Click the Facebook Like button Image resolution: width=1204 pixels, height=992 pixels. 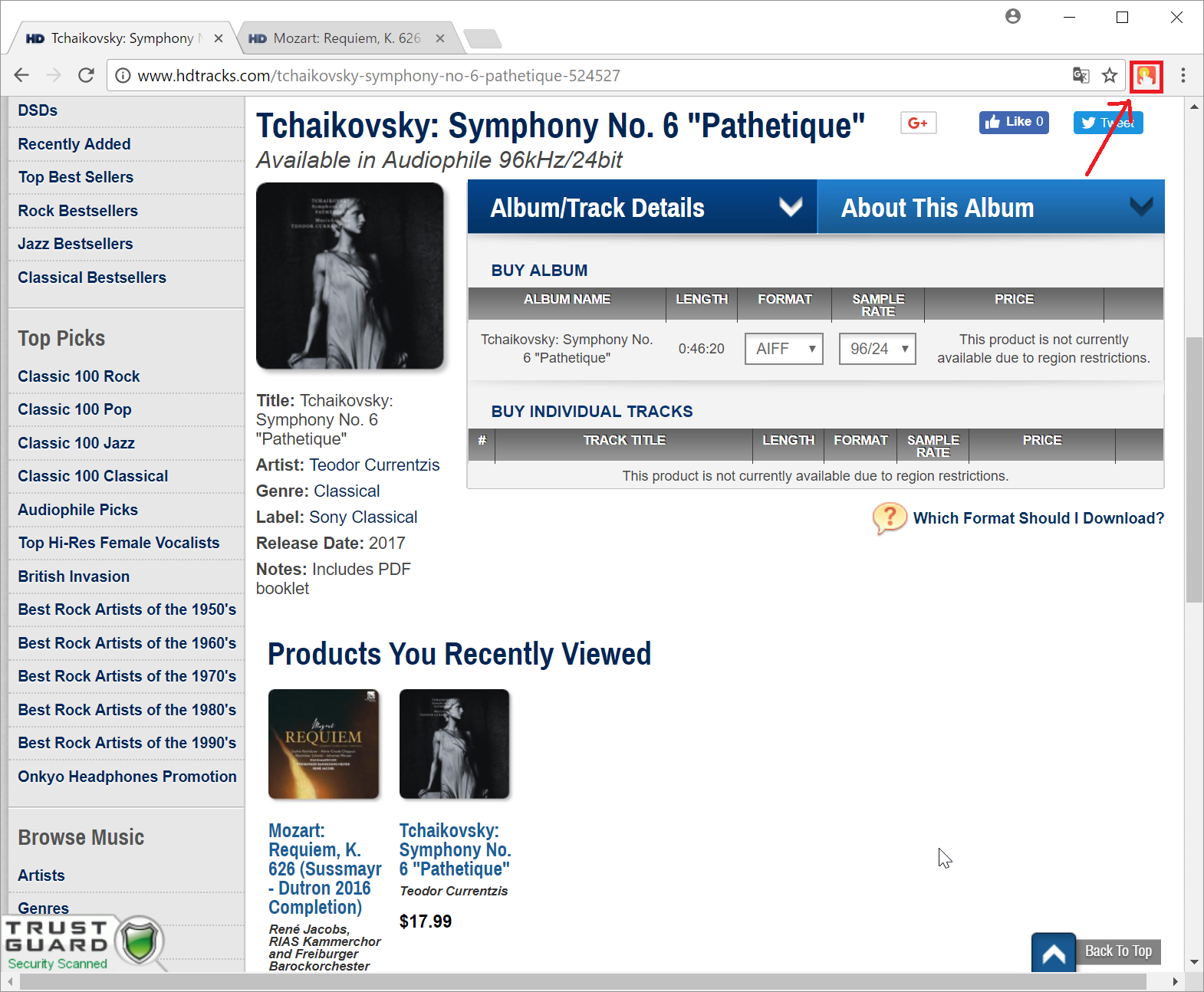pos(1014,122)
